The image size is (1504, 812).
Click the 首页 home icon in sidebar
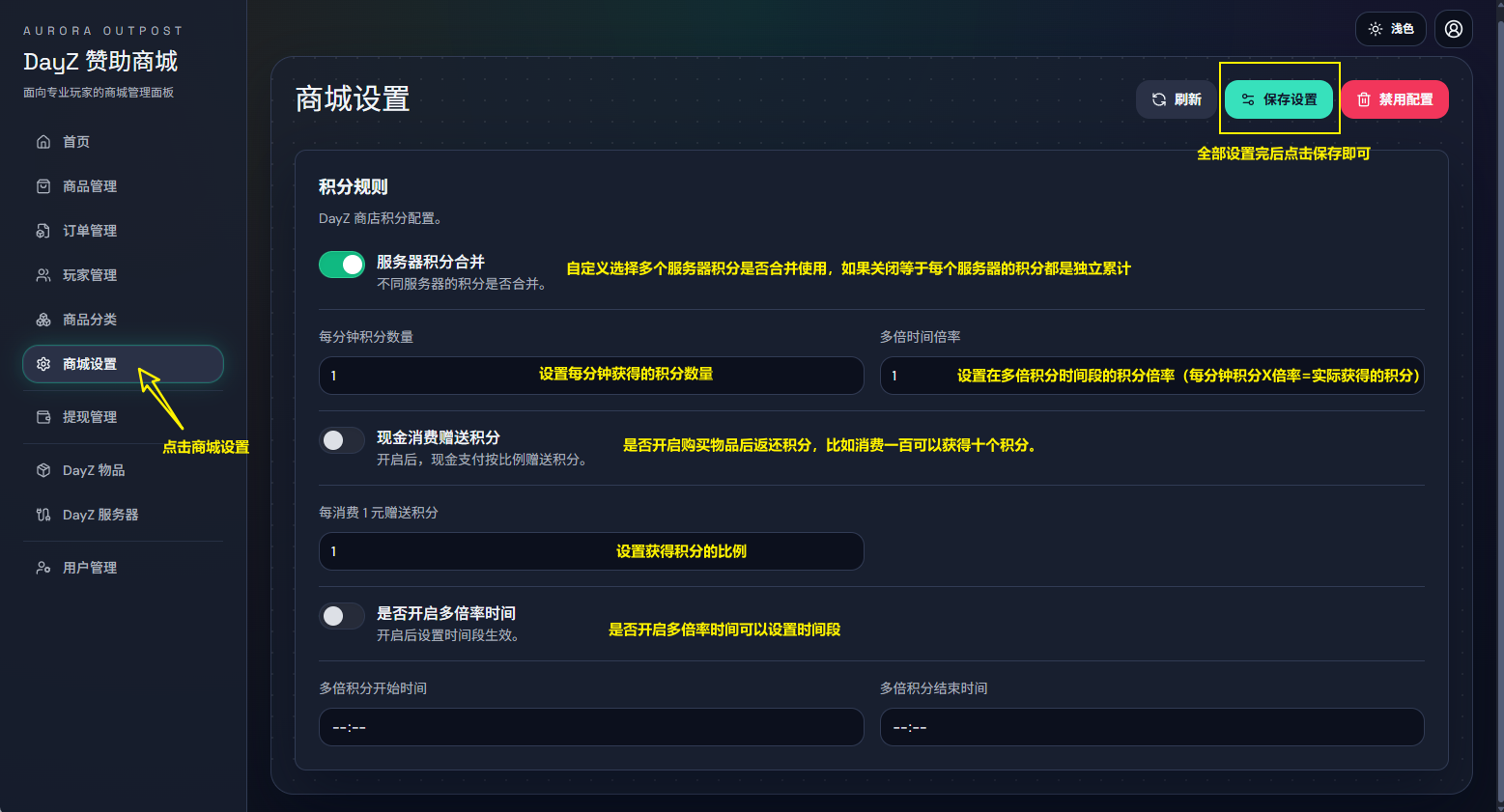[43, 142]
